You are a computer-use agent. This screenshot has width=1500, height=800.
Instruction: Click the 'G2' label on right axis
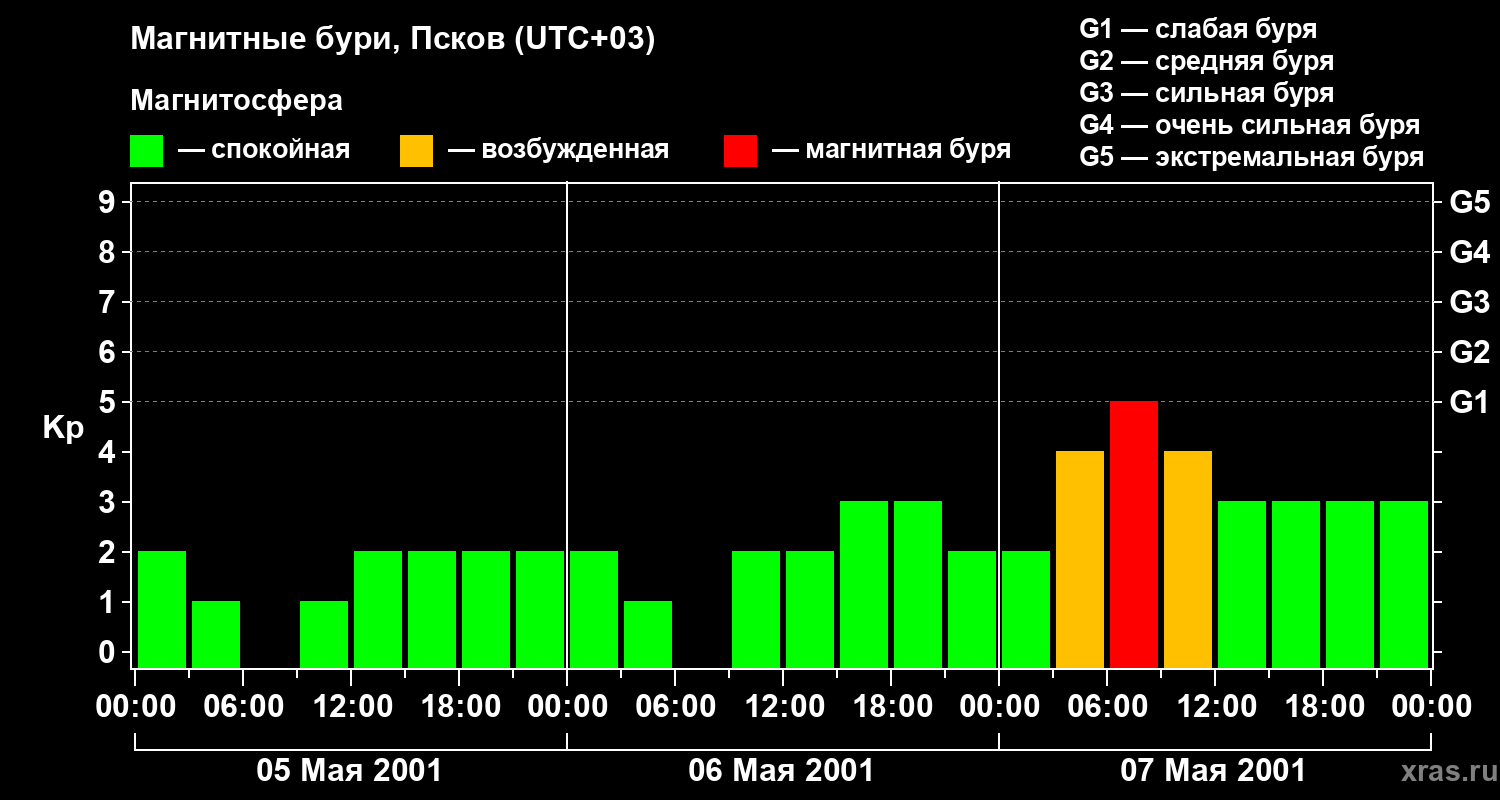(1469, 352)
